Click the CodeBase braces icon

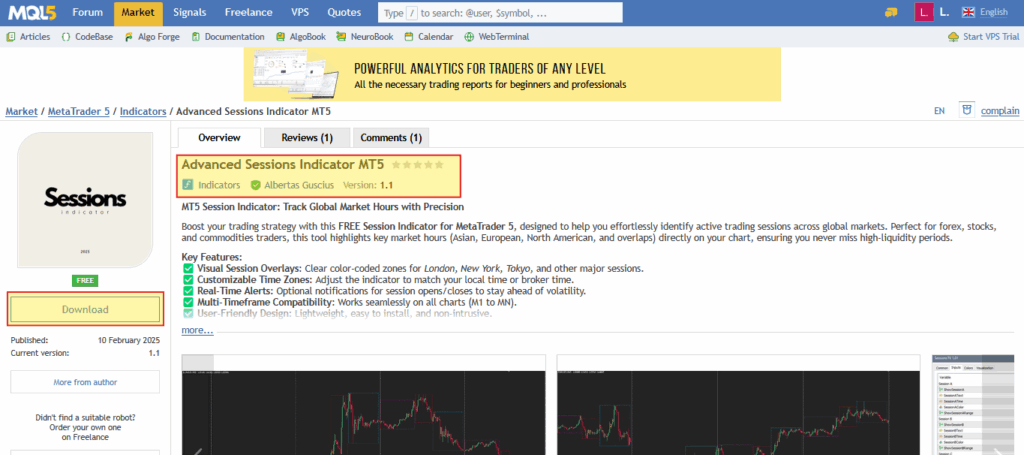66,37
